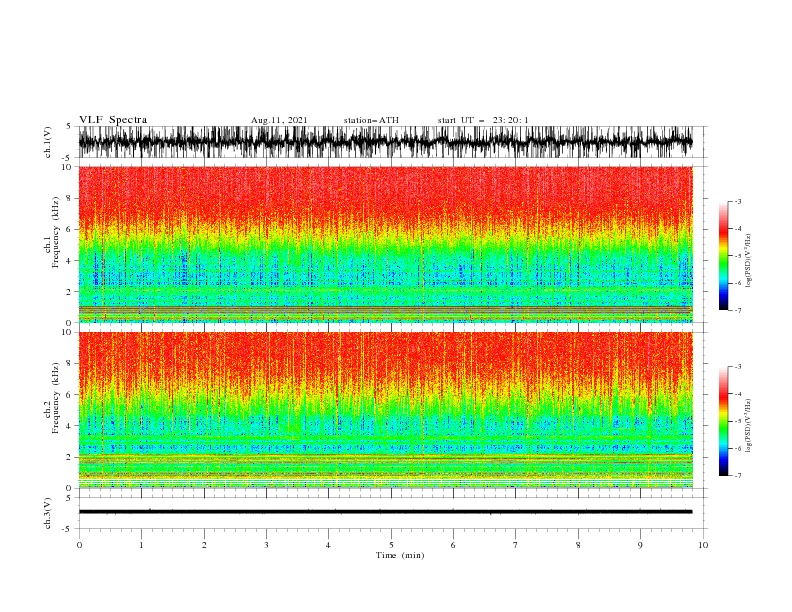Click time axis tick label '6'
Viewport: 792px width, 612px height.
coord(453,545)
